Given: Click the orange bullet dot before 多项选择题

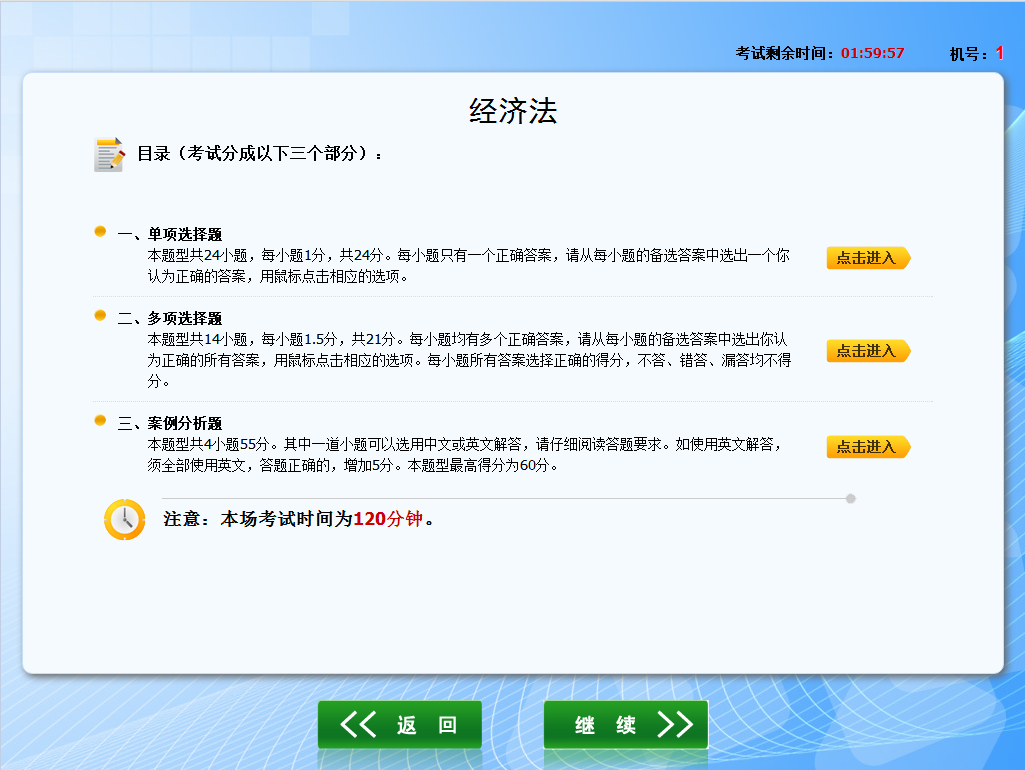Looking at the screenshot, I should coord(98,317).
